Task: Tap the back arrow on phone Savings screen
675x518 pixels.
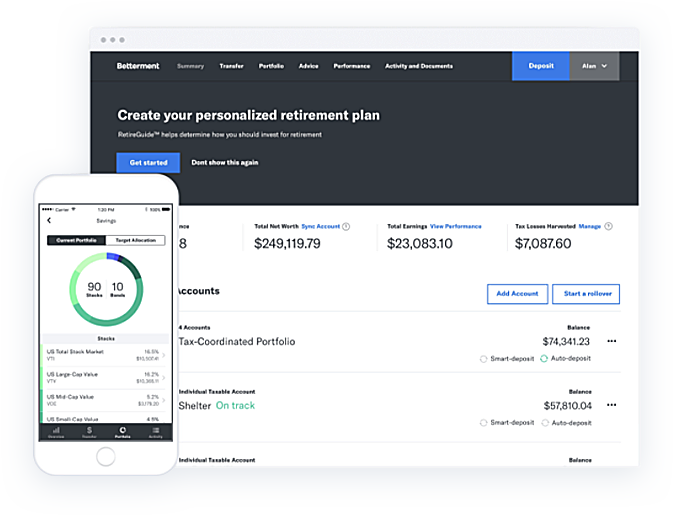Action: click(x=49, y=220)
